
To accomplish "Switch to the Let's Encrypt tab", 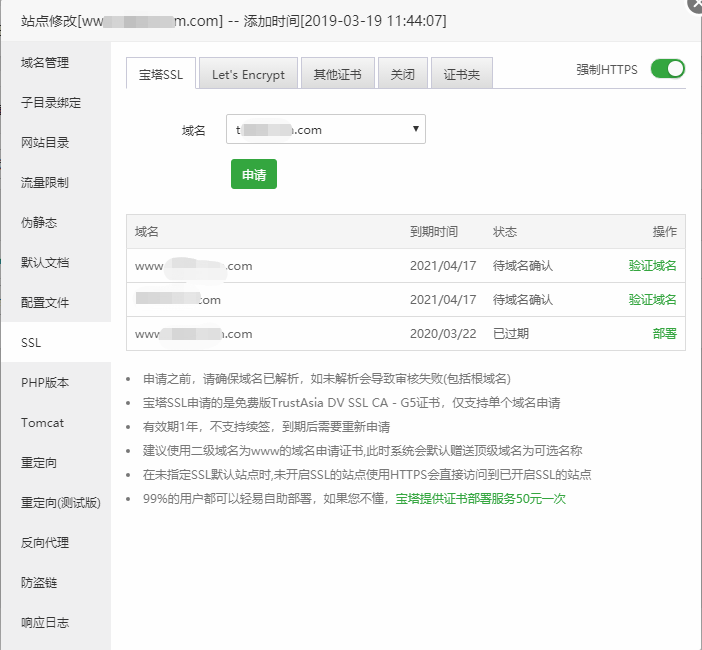I will pyautogui.click(x=248, y=74).
